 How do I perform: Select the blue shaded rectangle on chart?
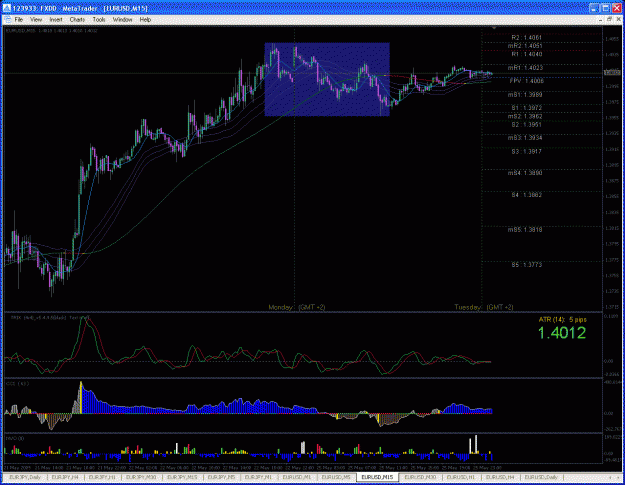tap(327, 79)
